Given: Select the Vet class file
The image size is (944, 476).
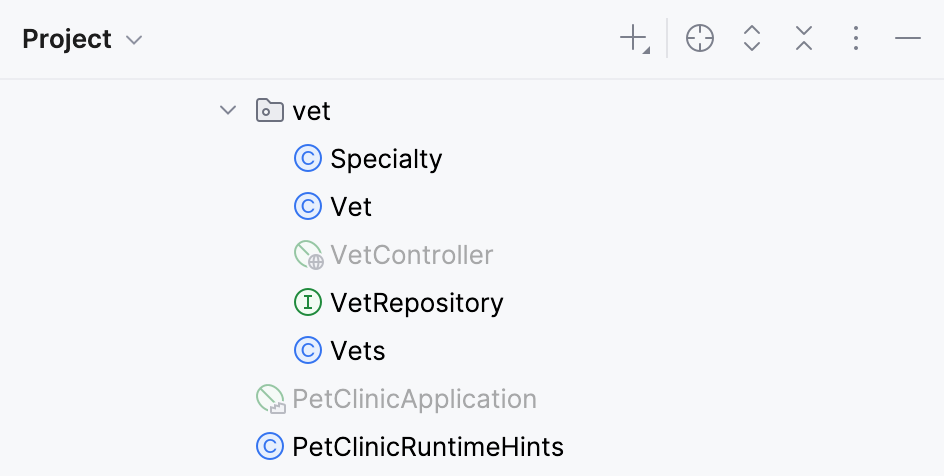Looking at the screenshot, I should coord(351,207).
